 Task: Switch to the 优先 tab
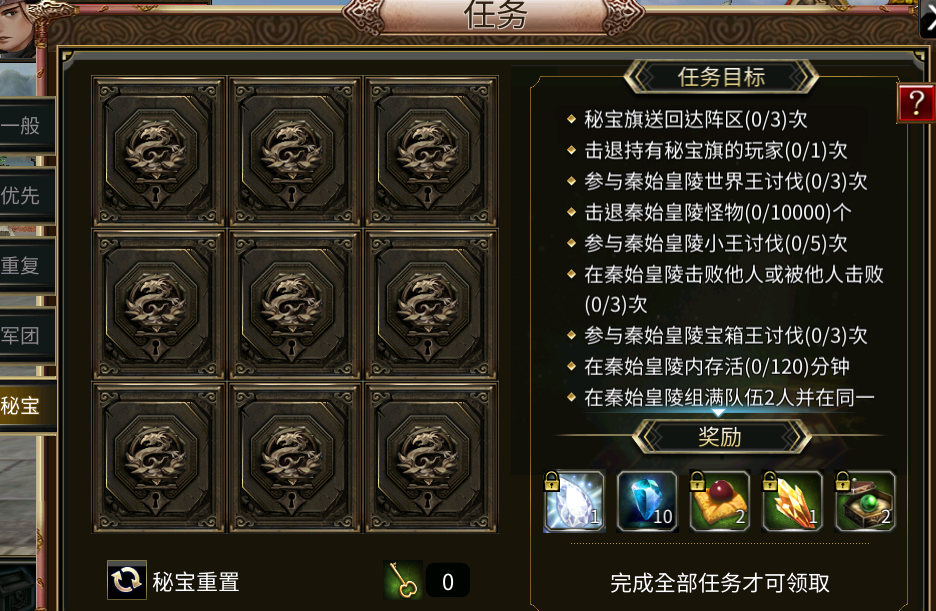point(27,196)
